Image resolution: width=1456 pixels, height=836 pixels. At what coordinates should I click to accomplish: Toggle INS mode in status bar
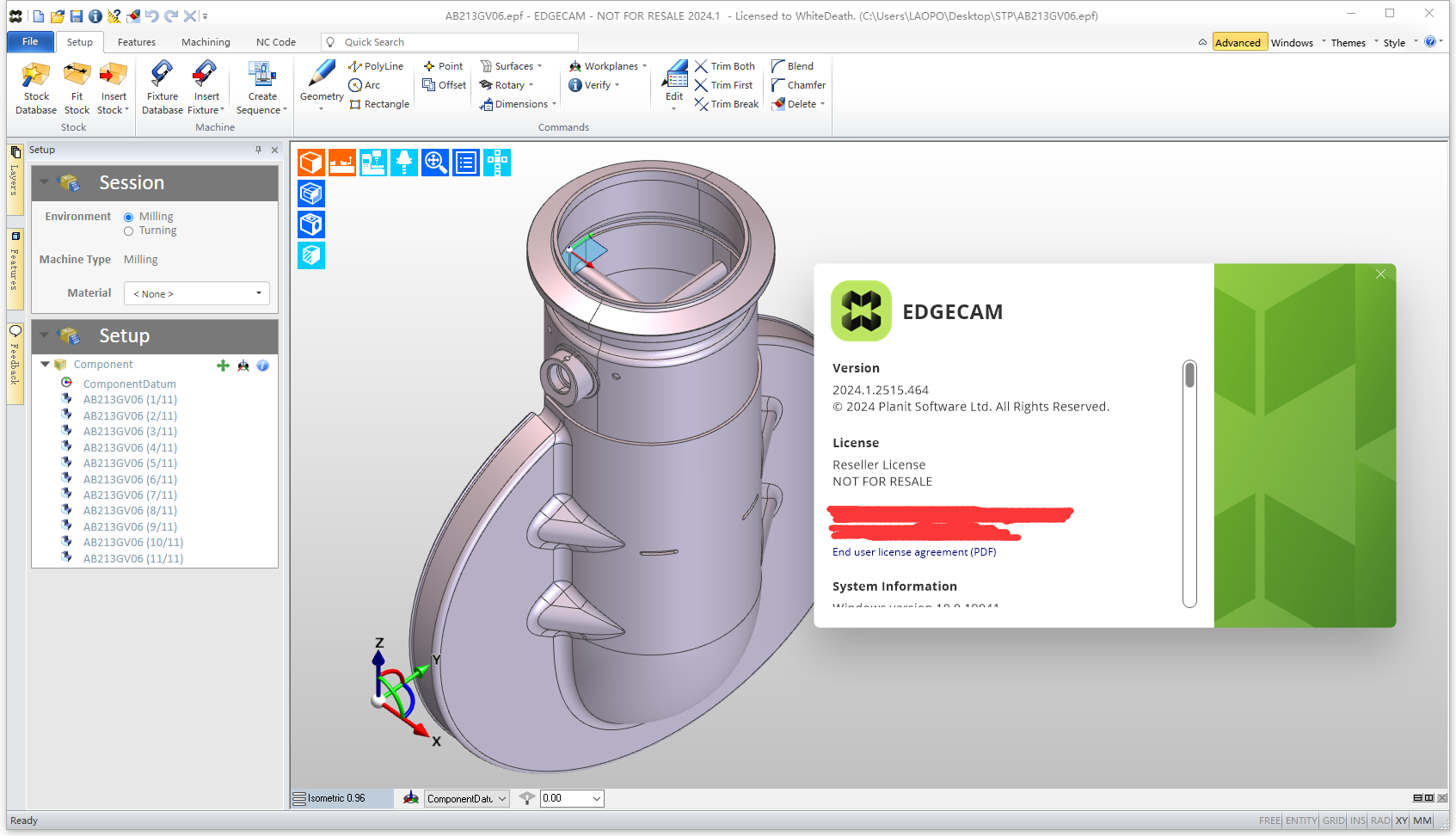(1358, 821)
